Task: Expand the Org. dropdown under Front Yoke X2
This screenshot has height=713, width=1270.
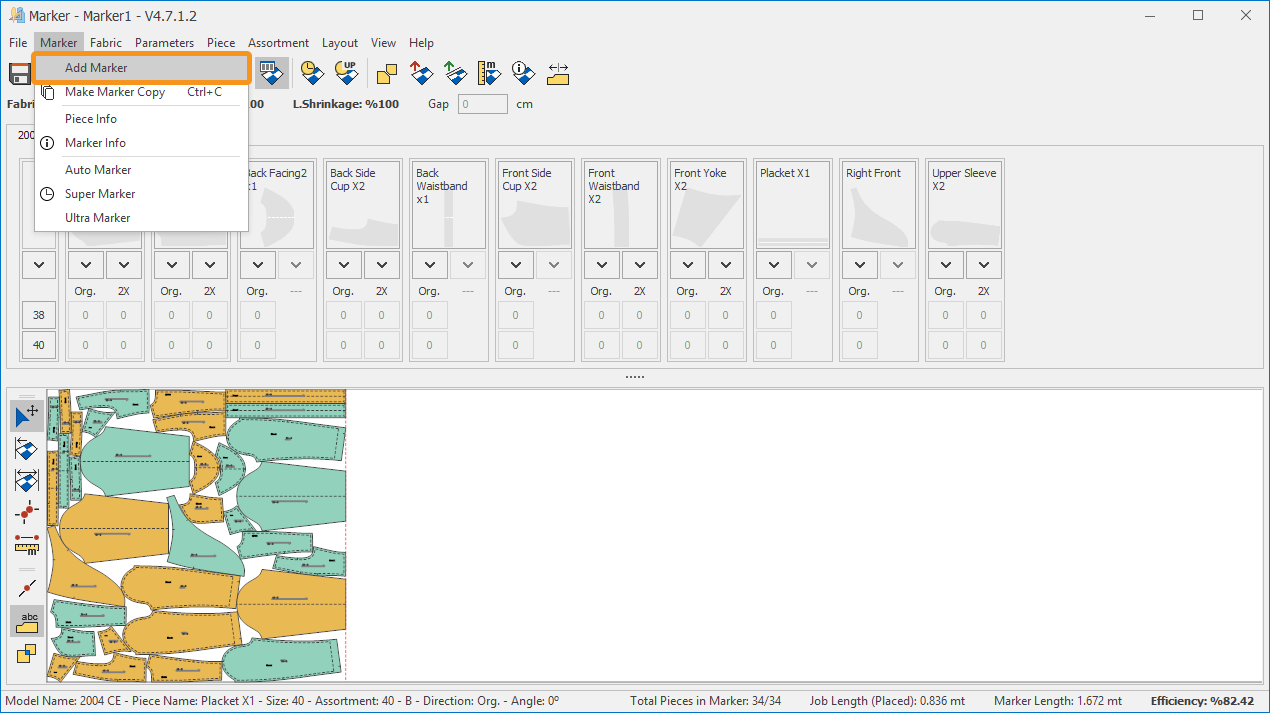Action: coord(688,265)
